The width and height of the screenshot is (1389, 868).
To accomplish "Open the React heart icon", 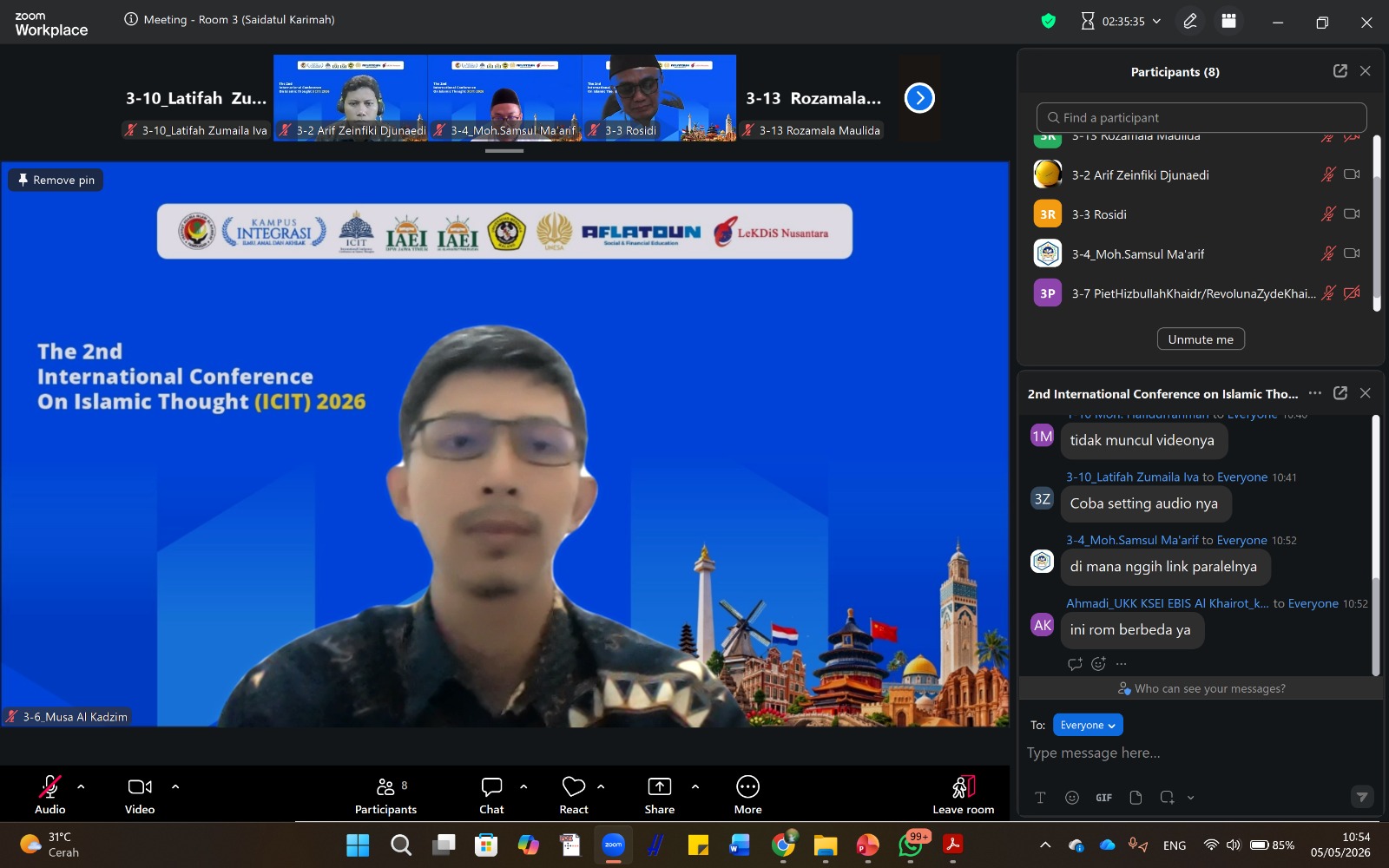I will click(574, 786).
